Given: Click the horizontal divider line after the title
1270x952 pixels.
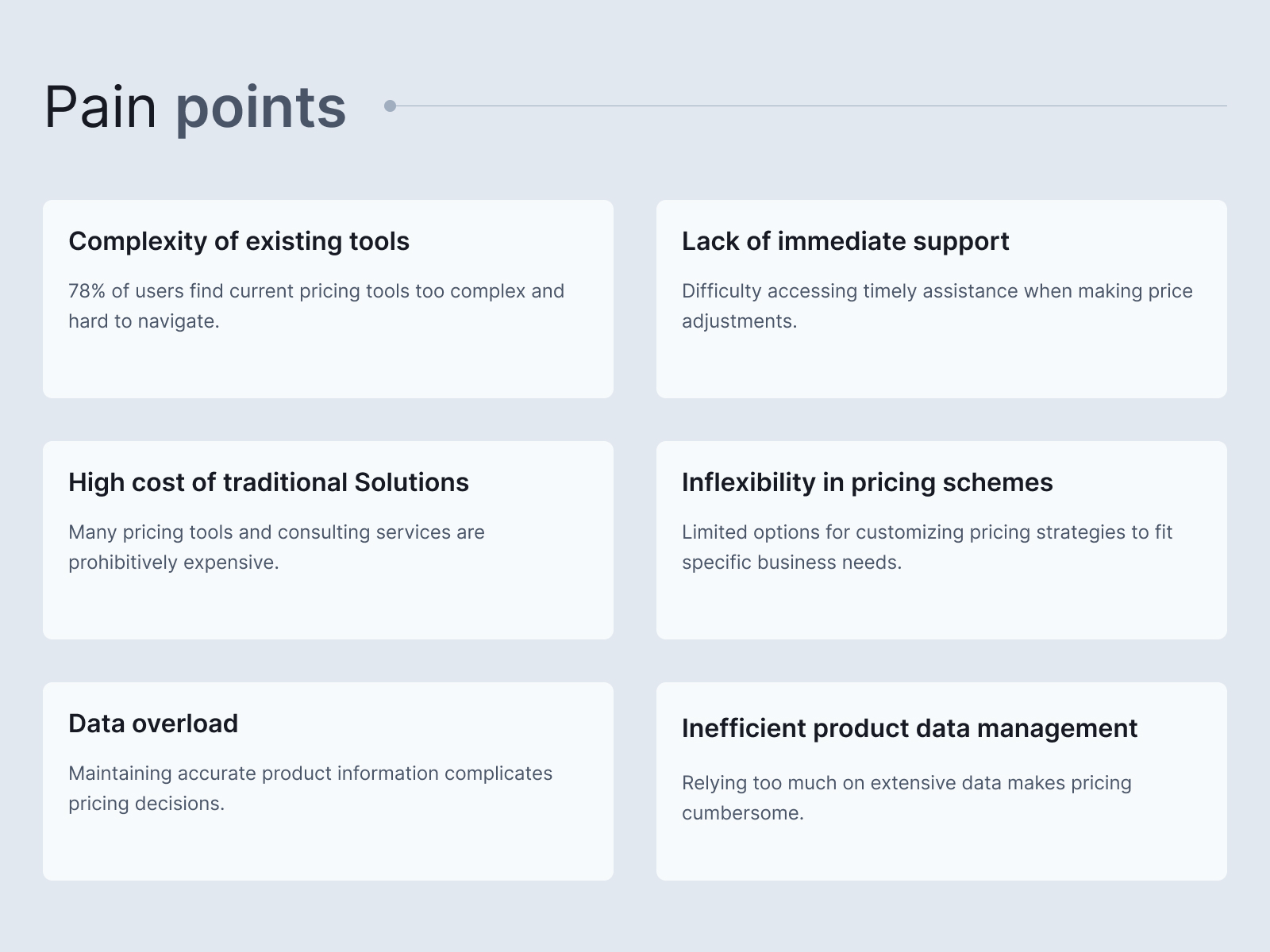Looking at the screenshot, I should pyautogui.click(x=810, y=106).
